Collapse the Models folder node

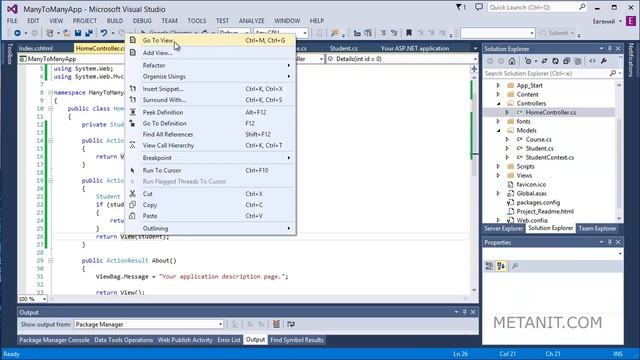pos(498,130)
